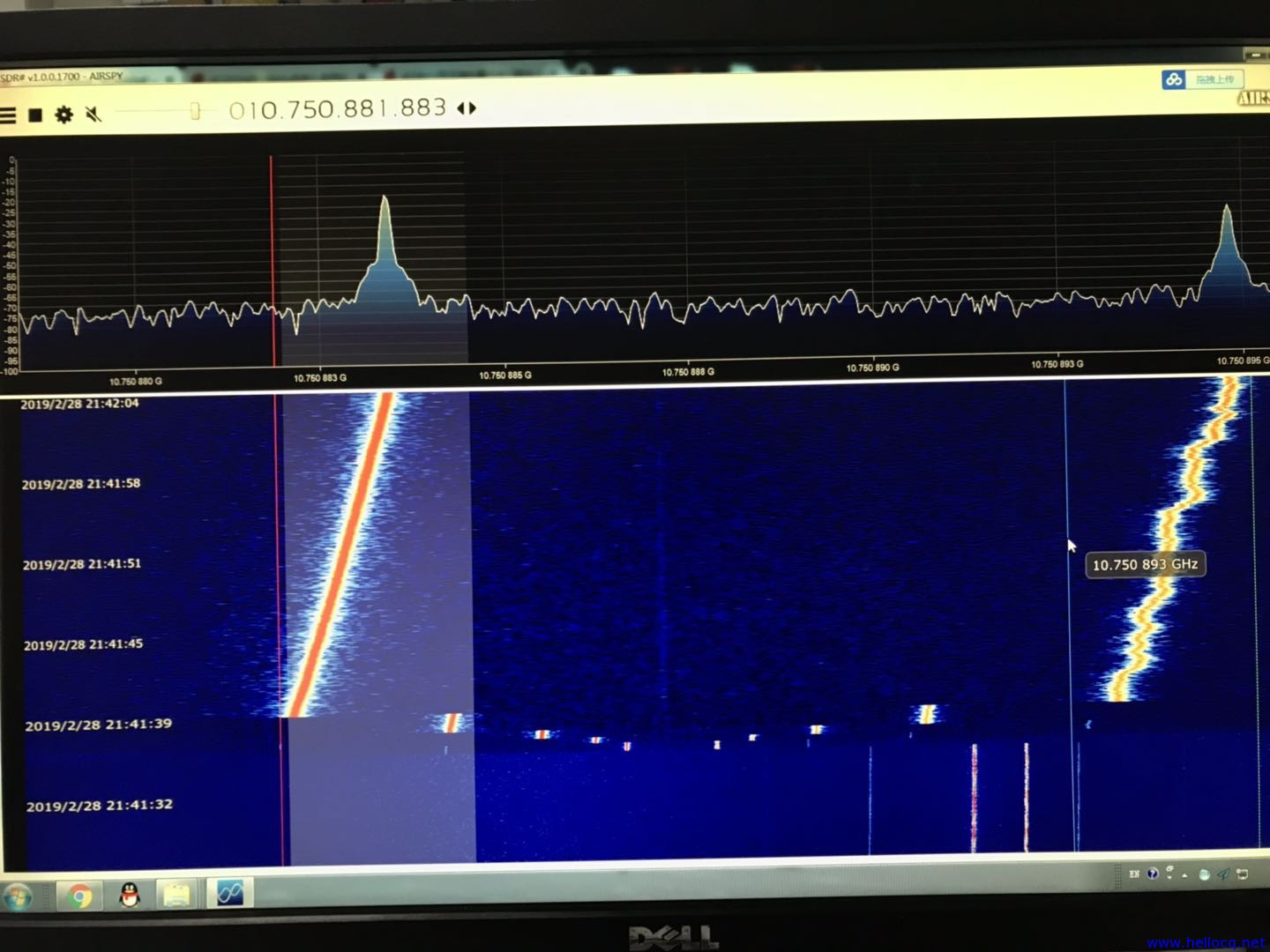The width and height of the screenshot is (1270, 952).
Task: Click the drag-to-upload Chinese button
Action: pyautogui.click(x=1214, y=79)
